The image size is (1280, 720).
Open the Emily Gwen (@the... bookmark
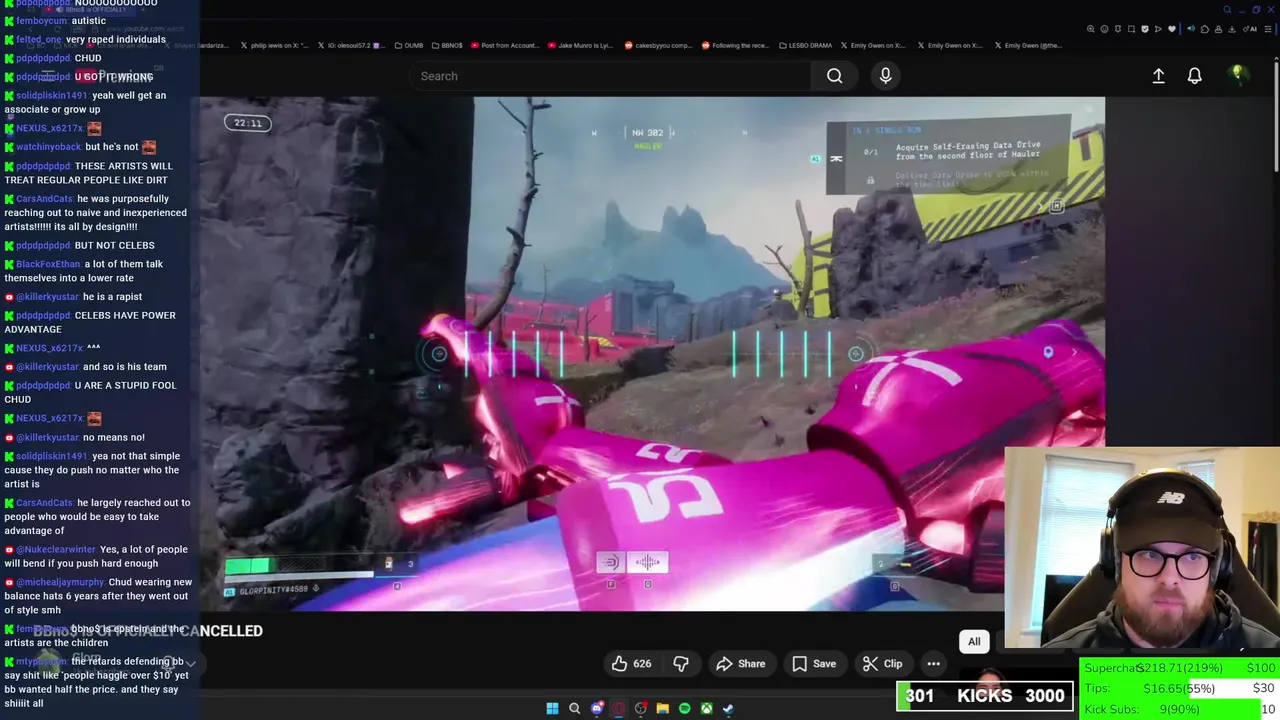[1029, 45]
